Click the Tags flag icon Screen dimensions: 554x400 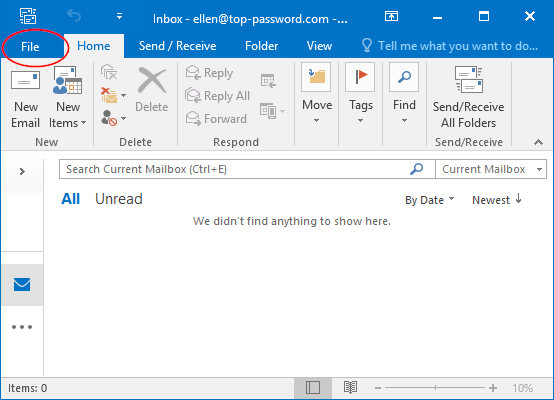point(360,77)
